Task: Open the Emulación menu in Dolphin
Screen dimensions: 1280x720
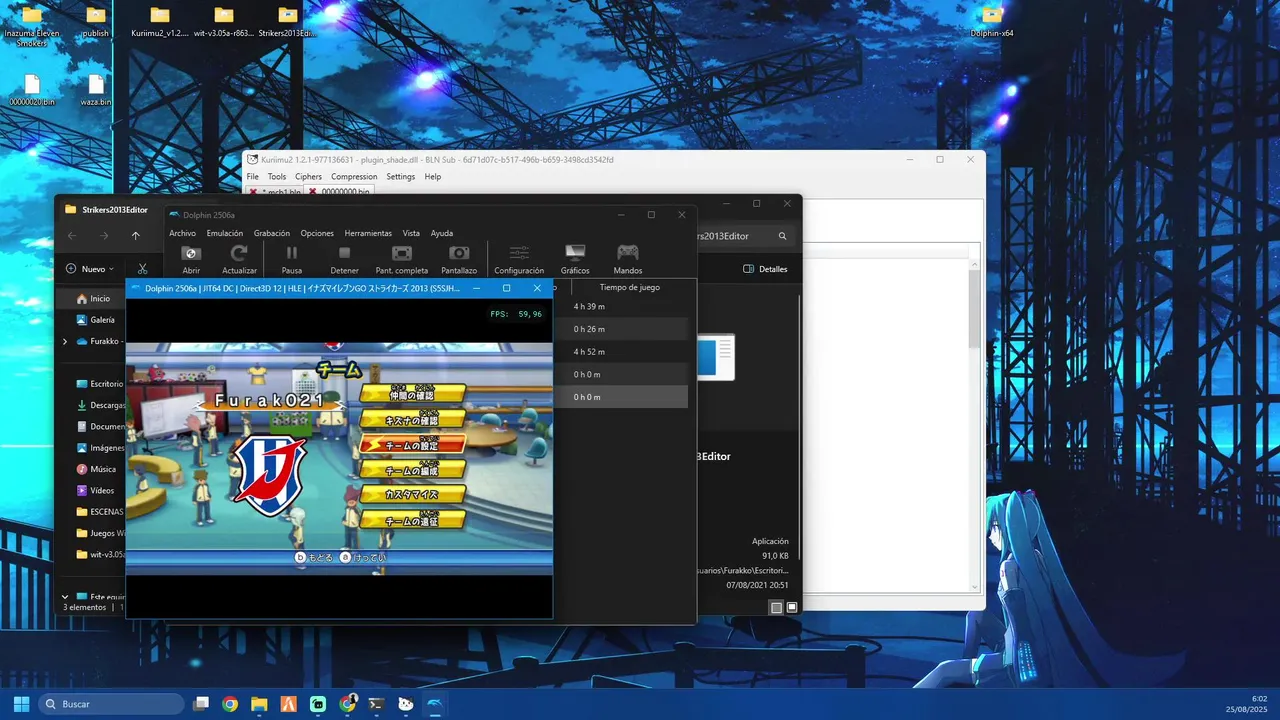Action: click(225, 233)
